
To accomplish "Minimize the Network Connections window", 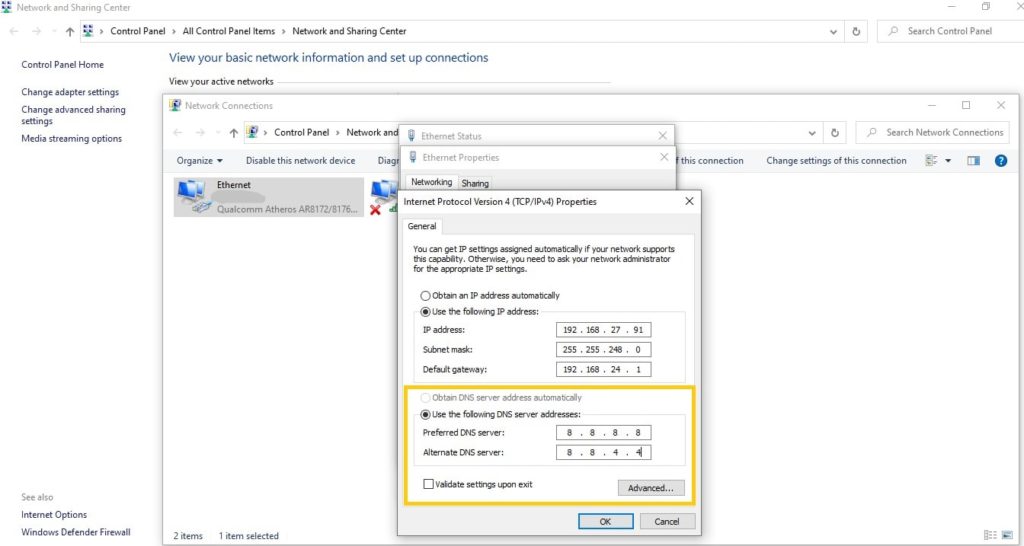I will [932, 105].
